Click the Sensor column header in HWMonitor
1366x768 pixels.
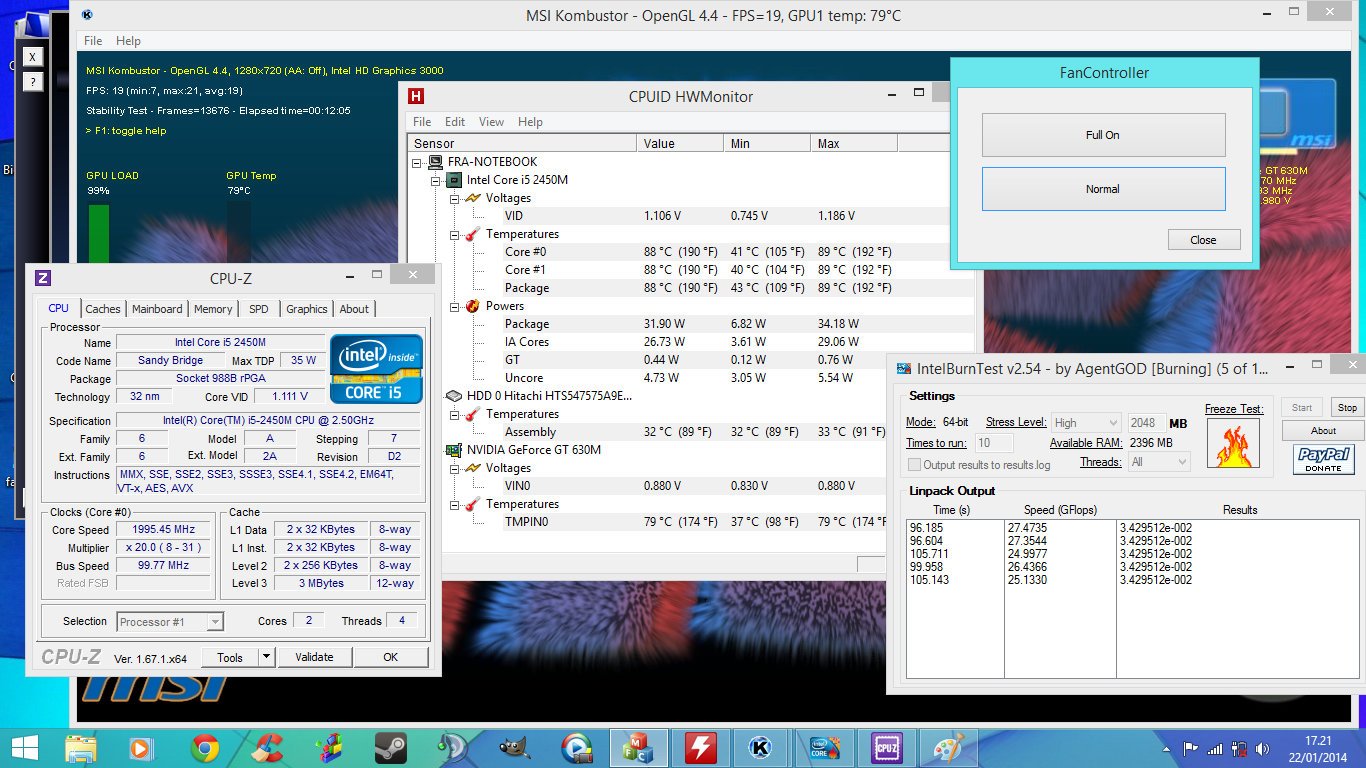[522, 144]
